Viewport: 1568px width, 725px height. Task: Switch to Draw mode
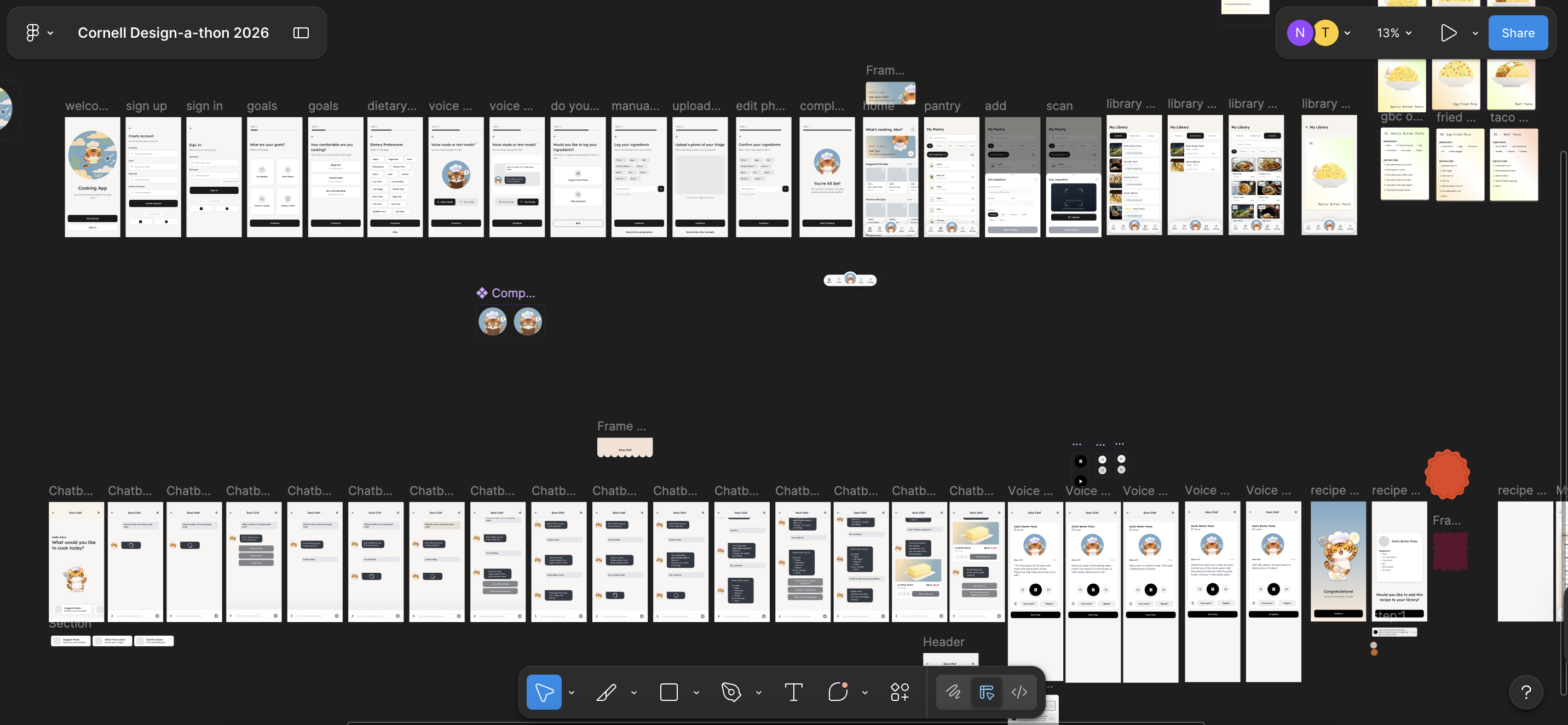pos(953,692)
